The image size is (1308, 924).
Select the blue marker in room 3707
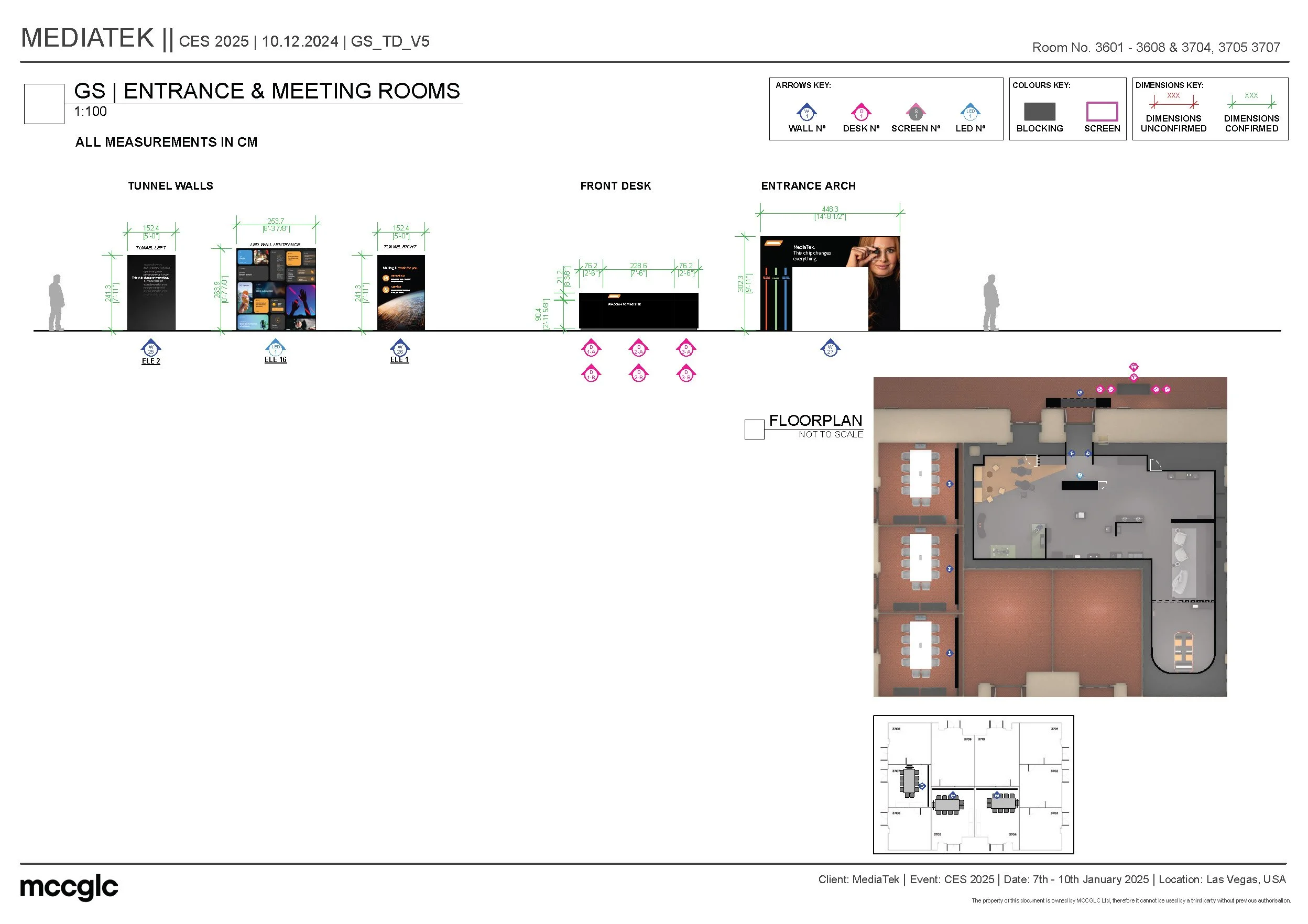922,786
